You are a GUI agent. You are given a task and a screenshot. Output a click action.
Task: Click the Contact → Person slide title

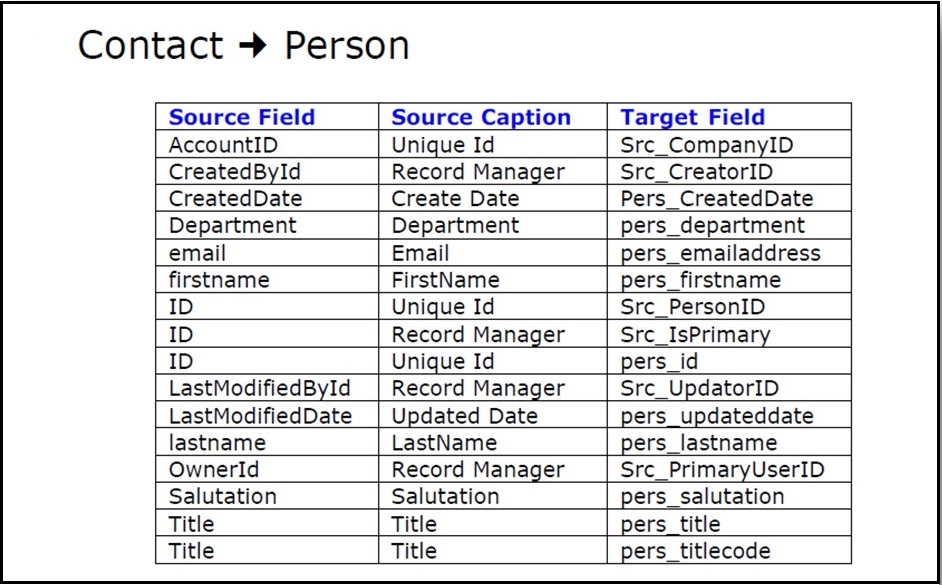[243, 46]
